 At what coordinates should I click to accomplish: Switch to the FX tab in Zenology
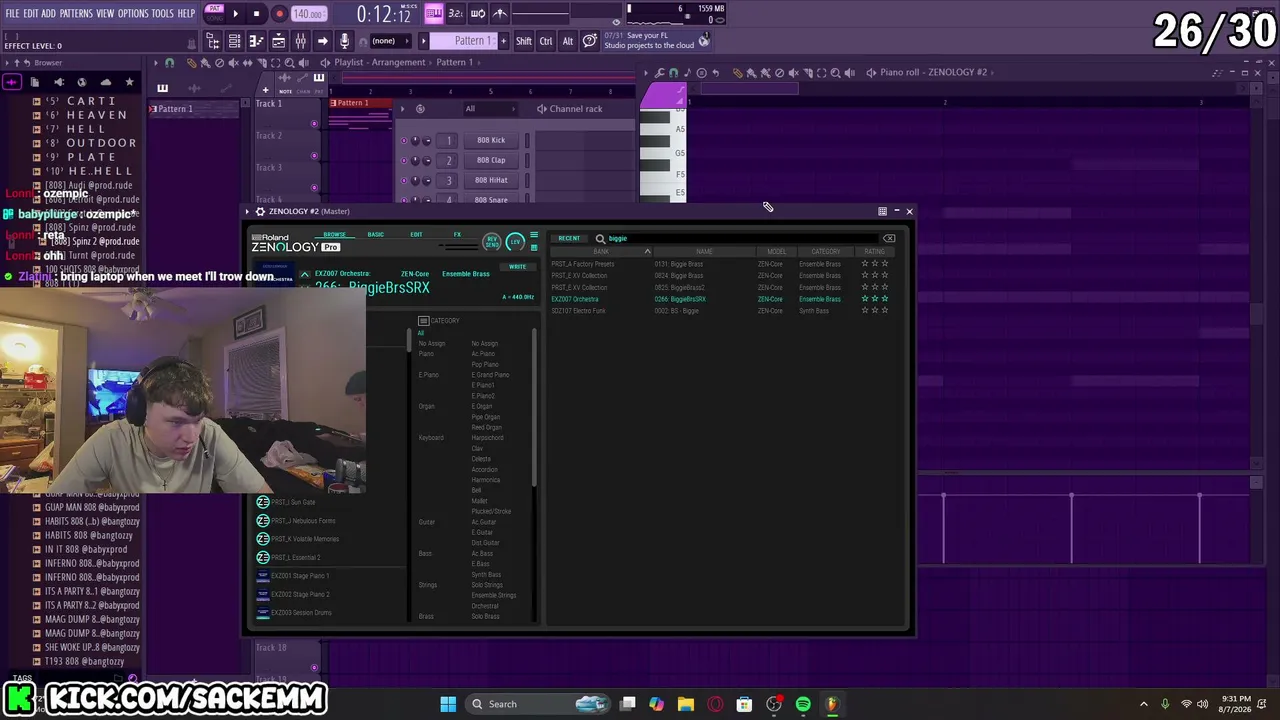457,235
